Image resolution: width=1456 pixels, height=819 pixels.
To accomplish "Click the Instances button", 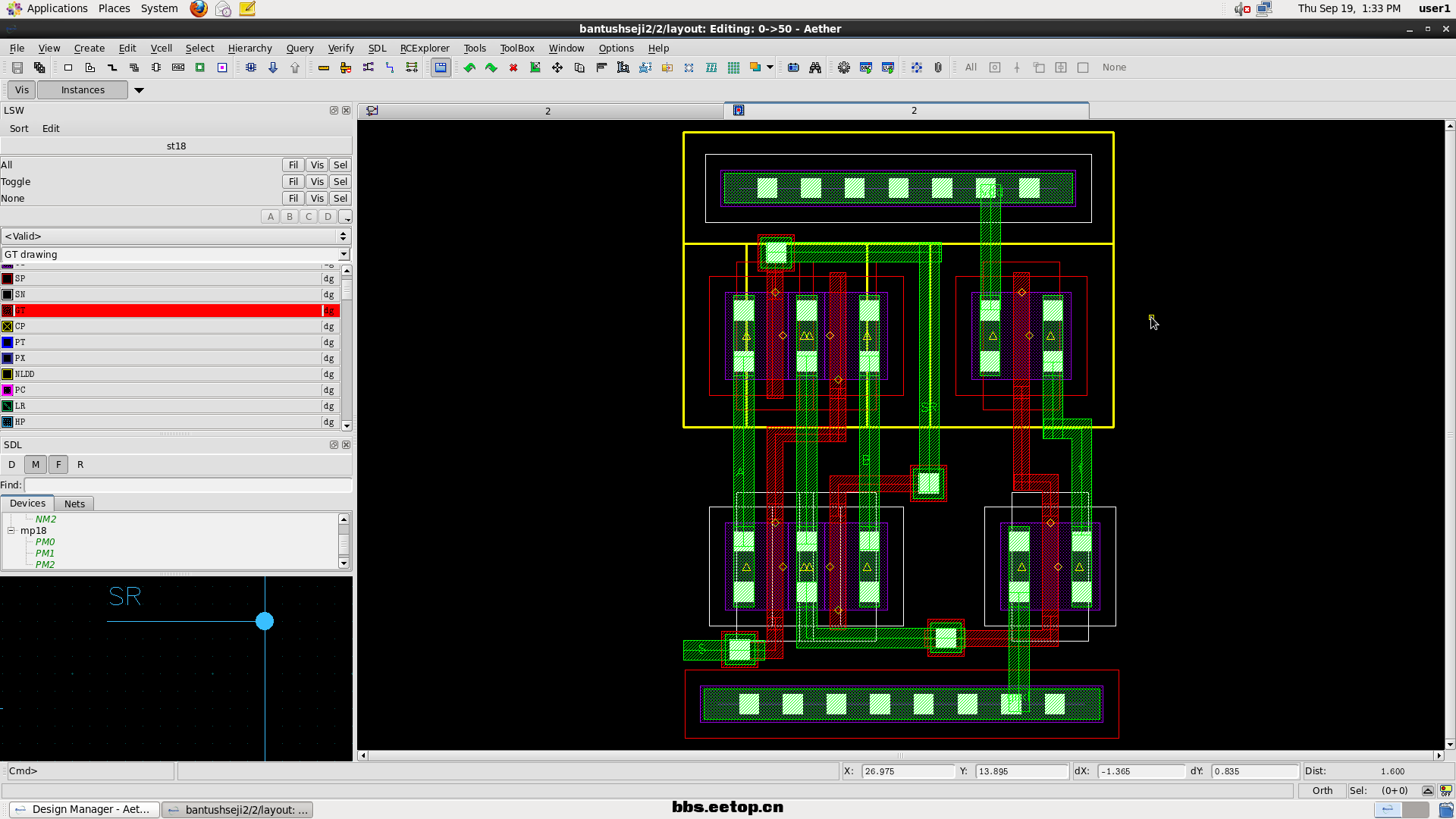I will [x=83, y=90].
